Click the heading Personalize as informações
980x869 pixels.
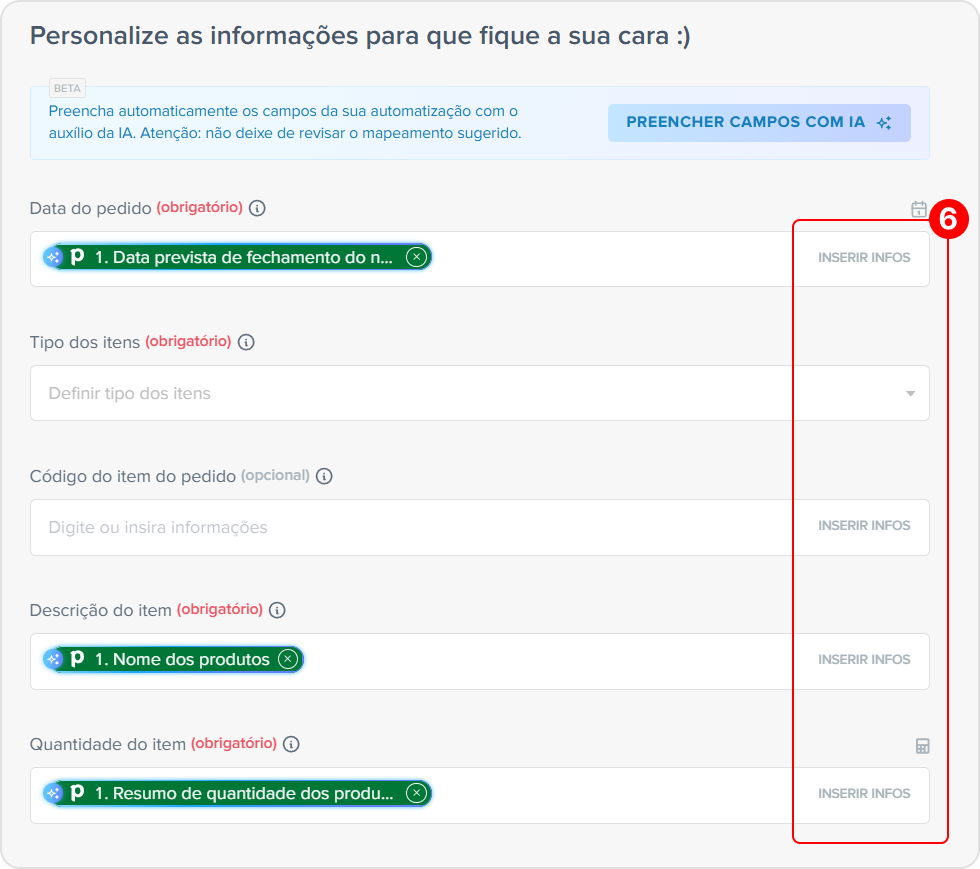[360, 36]
